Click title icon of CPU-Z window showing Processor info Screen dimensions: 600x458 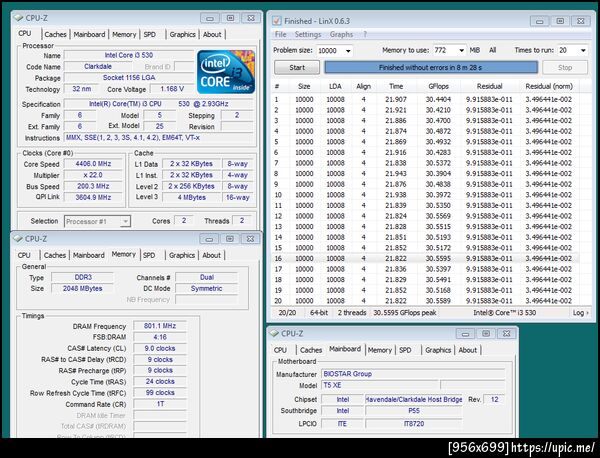[18, 18]
